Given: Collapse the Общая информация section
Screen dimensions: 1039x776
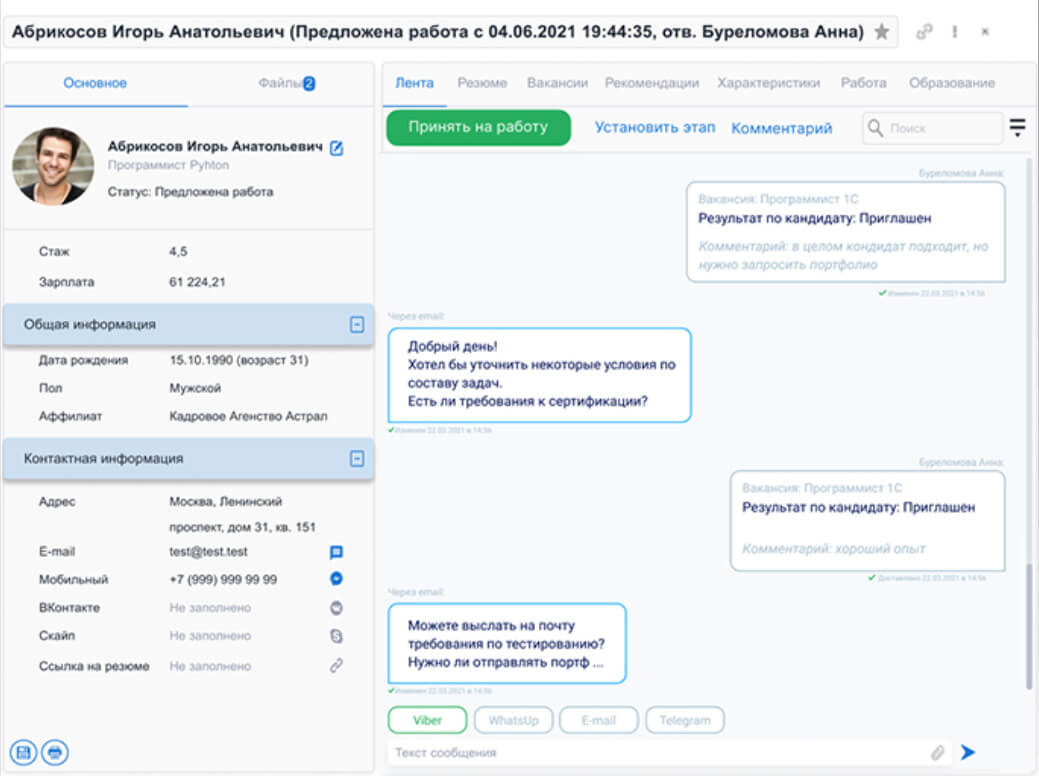Looking at the screenshot, I should (357, 325).
